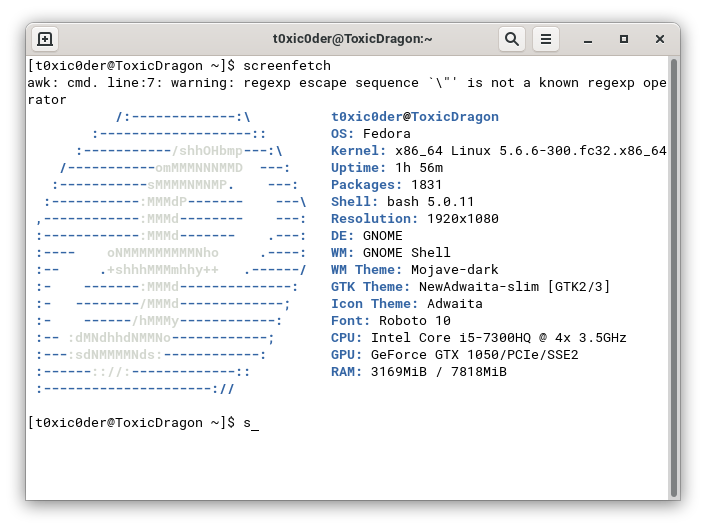706x529 pixels.
Task: Open the hamburger menu
Action: 545,39
